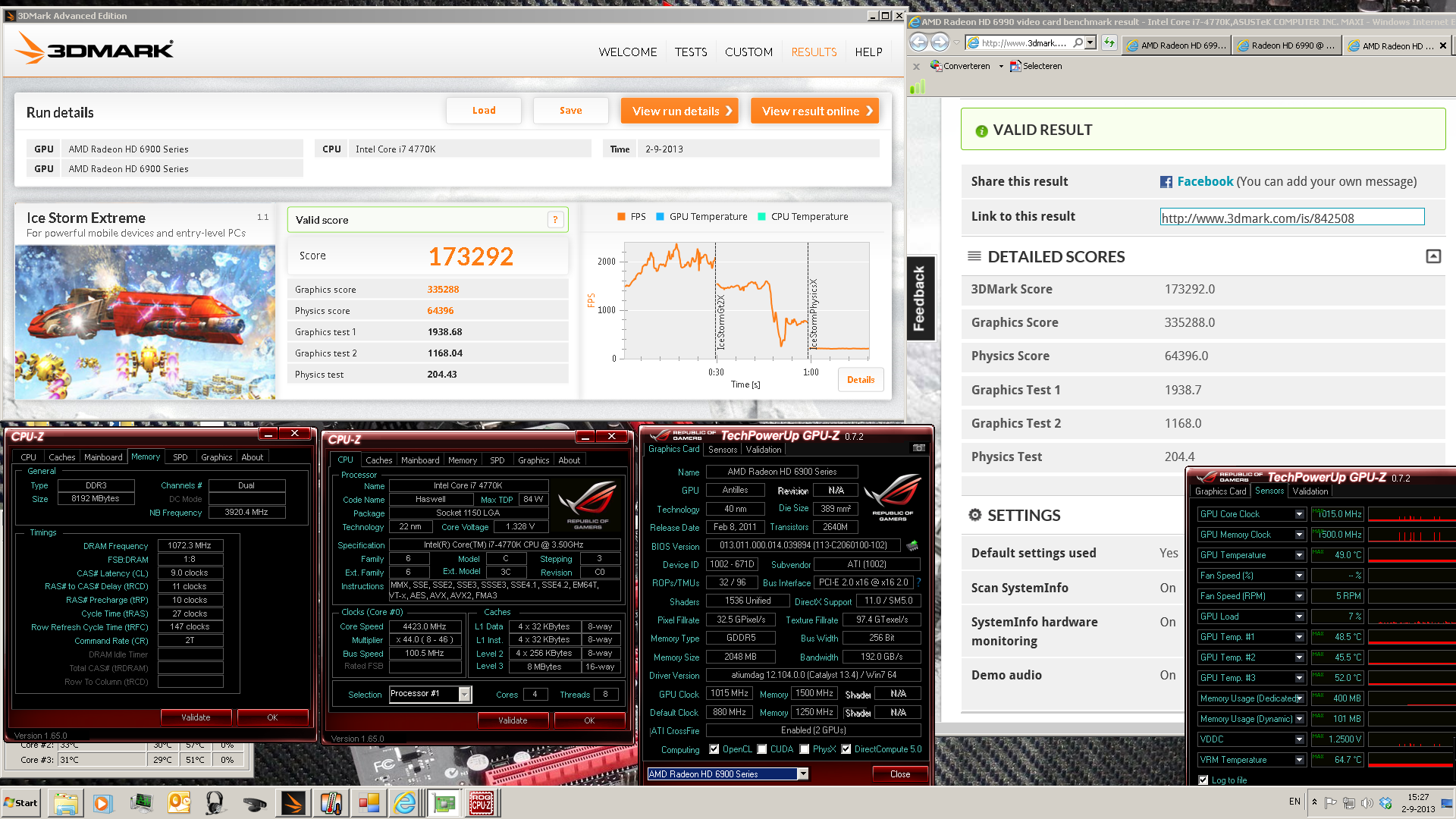The image size is (1456, 819).
Task: Click the GPU-Z camera screenshot icon
Action: [918, 448]
